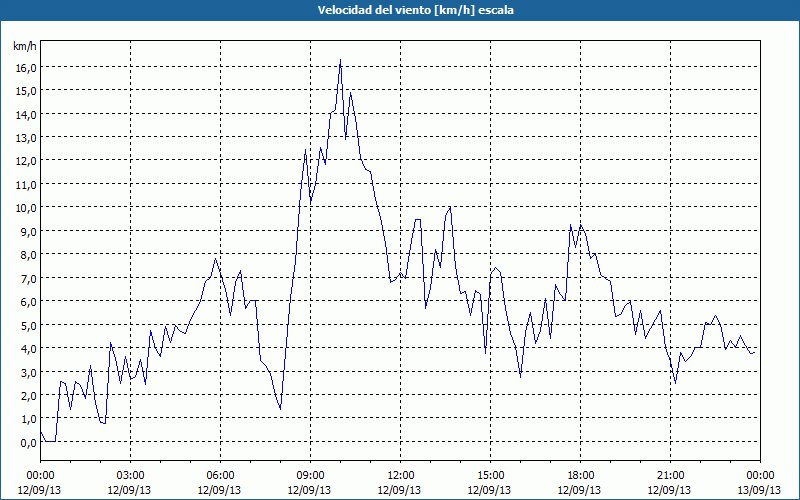The height and width of the screenshot is (500, 800).
Task: Select the 14,0 value on vertical axis
Action: 28,114
